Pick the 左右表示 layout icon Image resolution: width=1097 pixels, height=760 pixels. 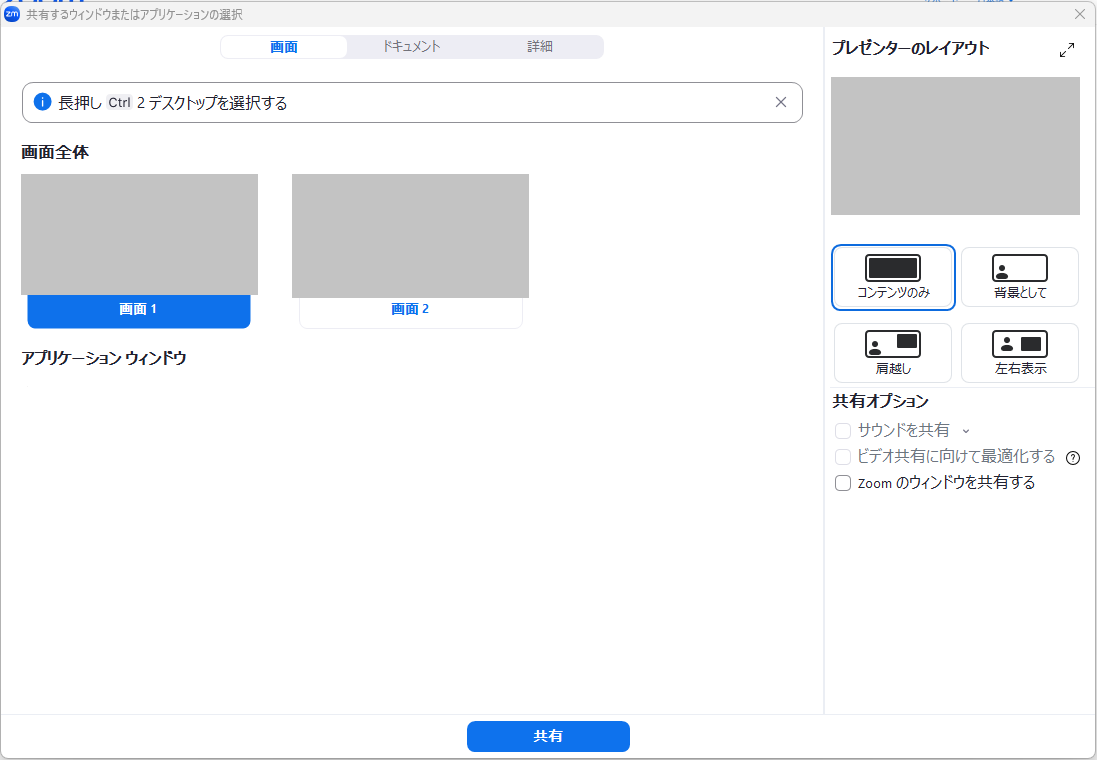pos(1019,345)
